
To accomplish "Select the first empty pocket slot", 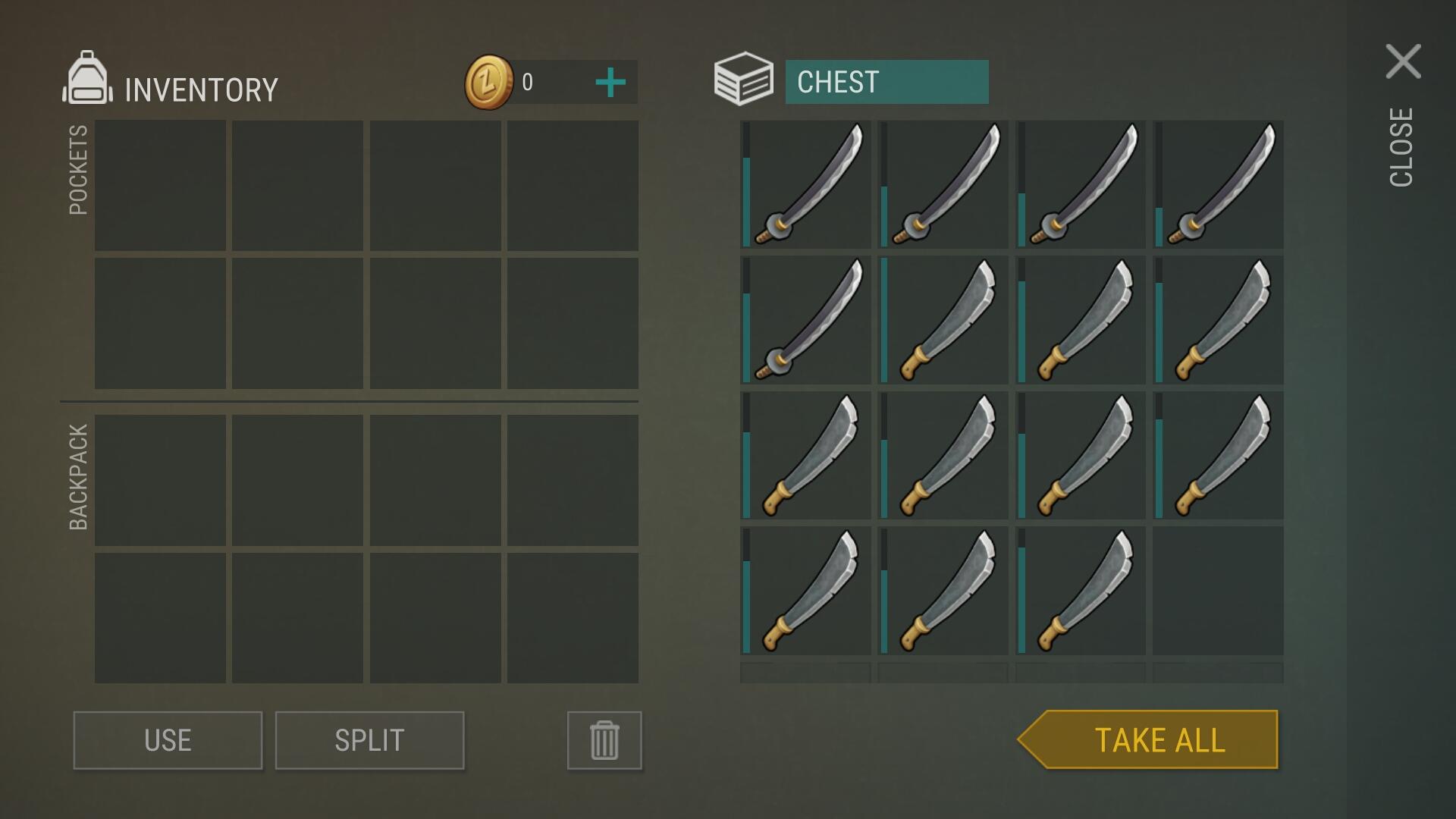I will pyautogui.click(x=160, y=185).
